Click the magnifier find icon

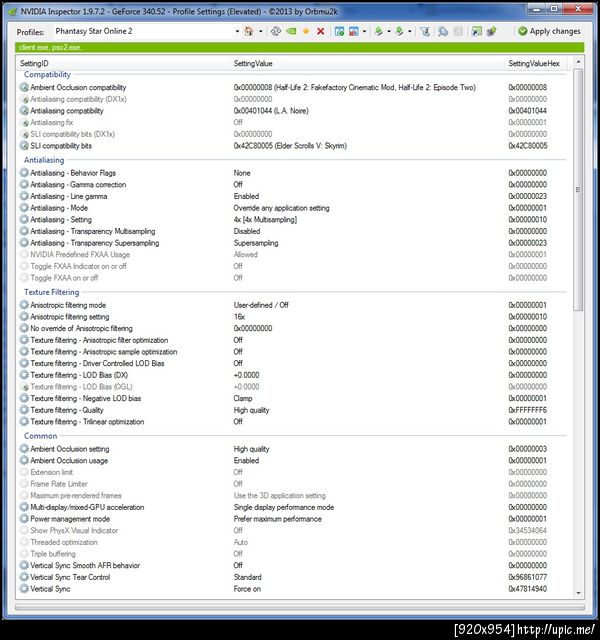(x=443, y=31)
